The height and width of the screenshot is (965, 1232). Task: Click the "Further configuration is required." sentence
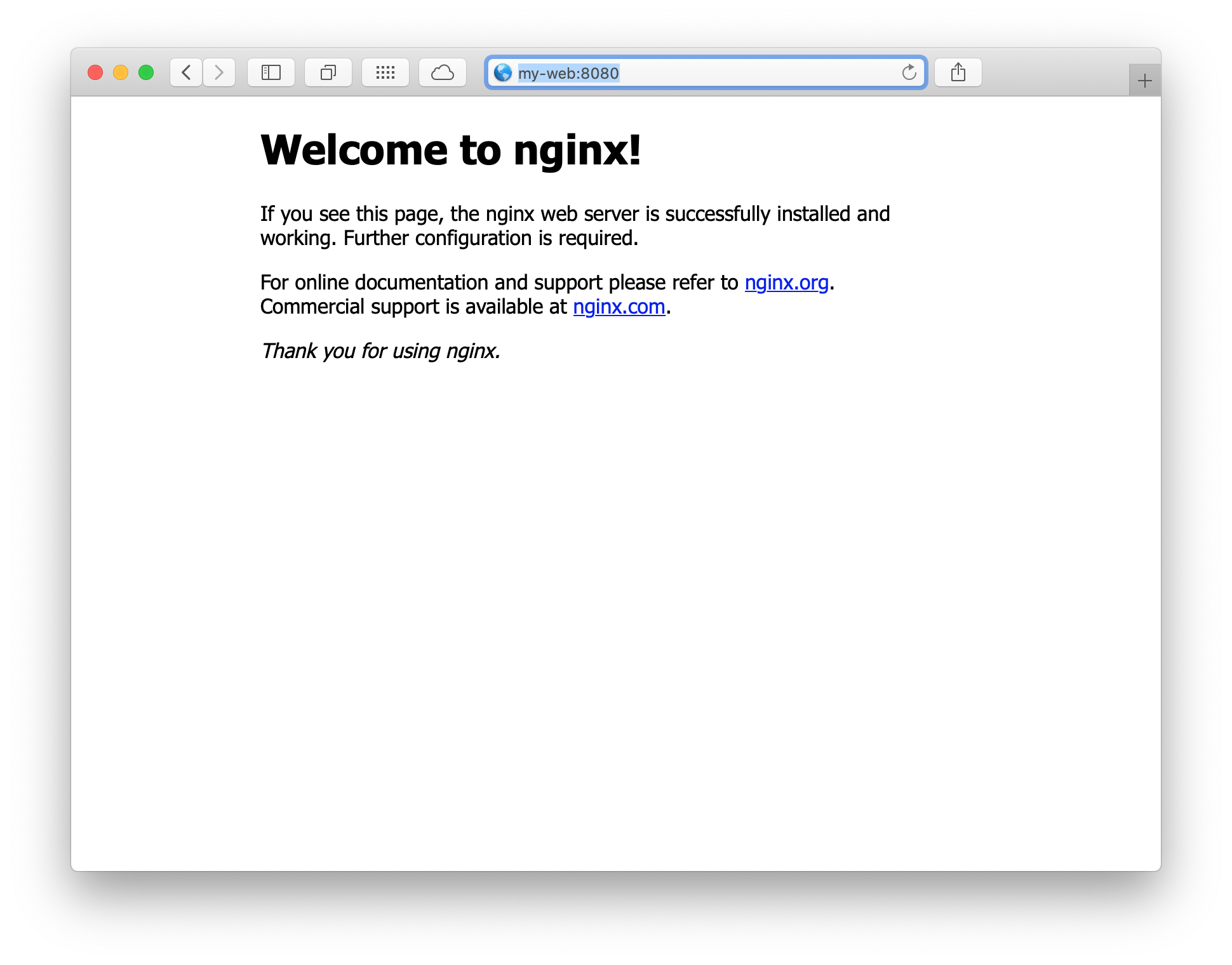(491, 238)
